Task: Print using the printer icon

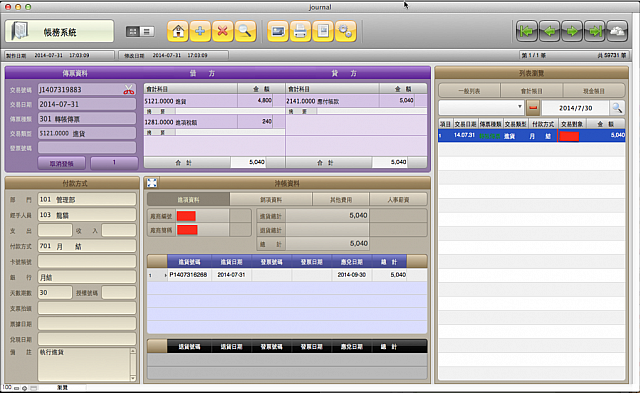Action: [300, 31]
